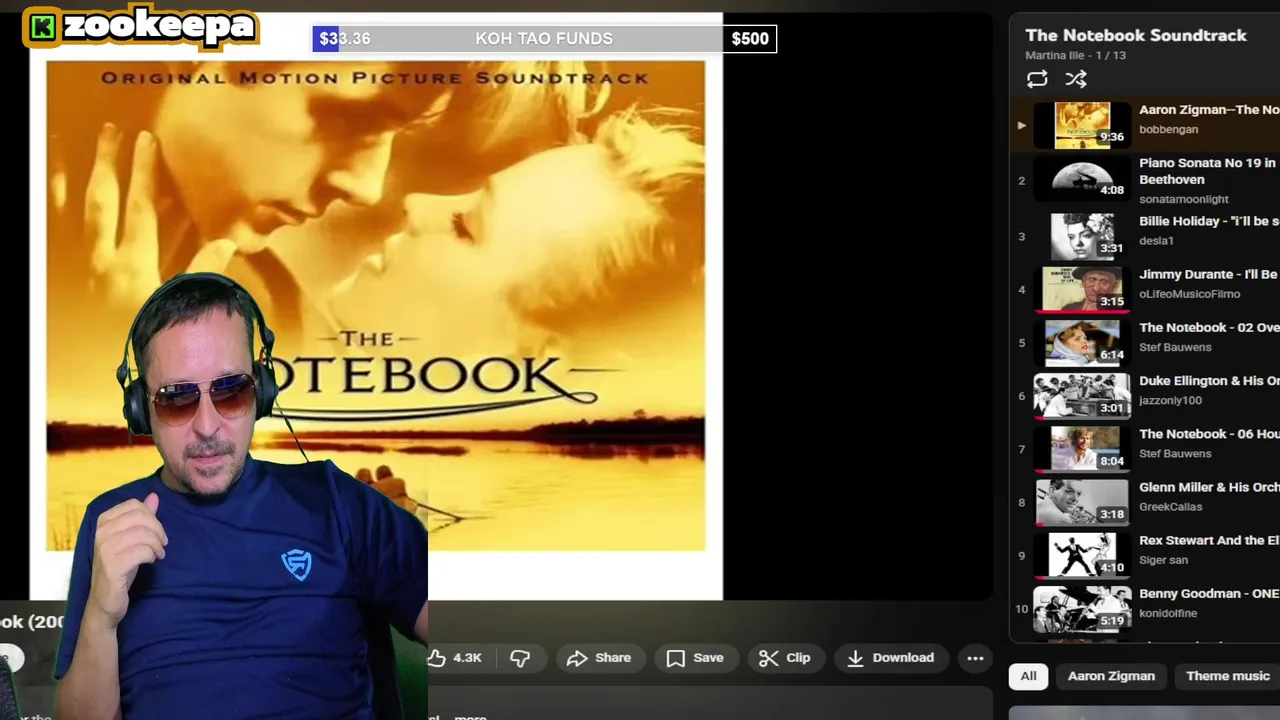Select the Aaron Zigman filter chip

tap(1111, 676)
